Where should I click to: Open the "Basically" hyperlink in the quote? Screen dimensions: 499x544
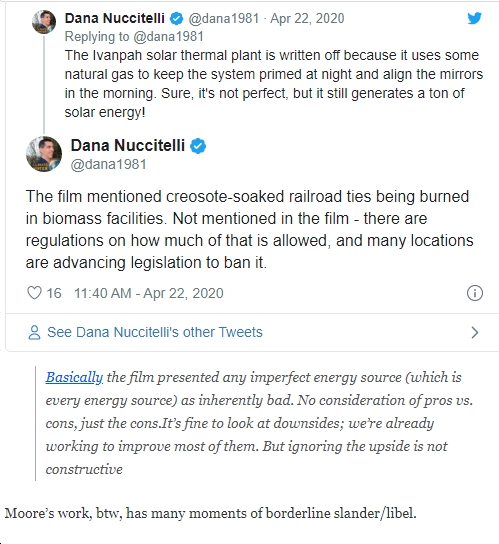pos(74,377)
